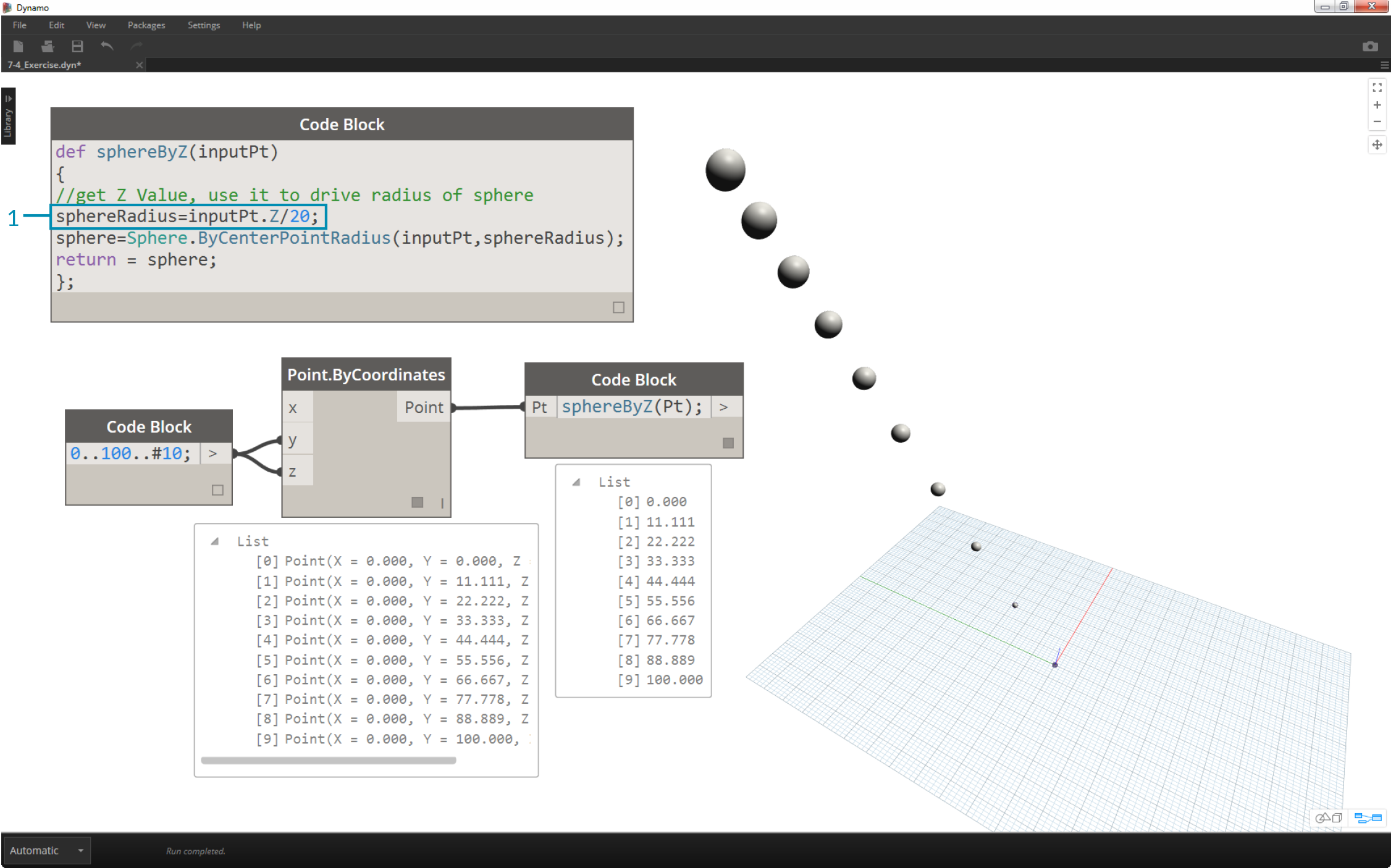Toggle preview square on sphereByZ definition code block

point(618,307)
